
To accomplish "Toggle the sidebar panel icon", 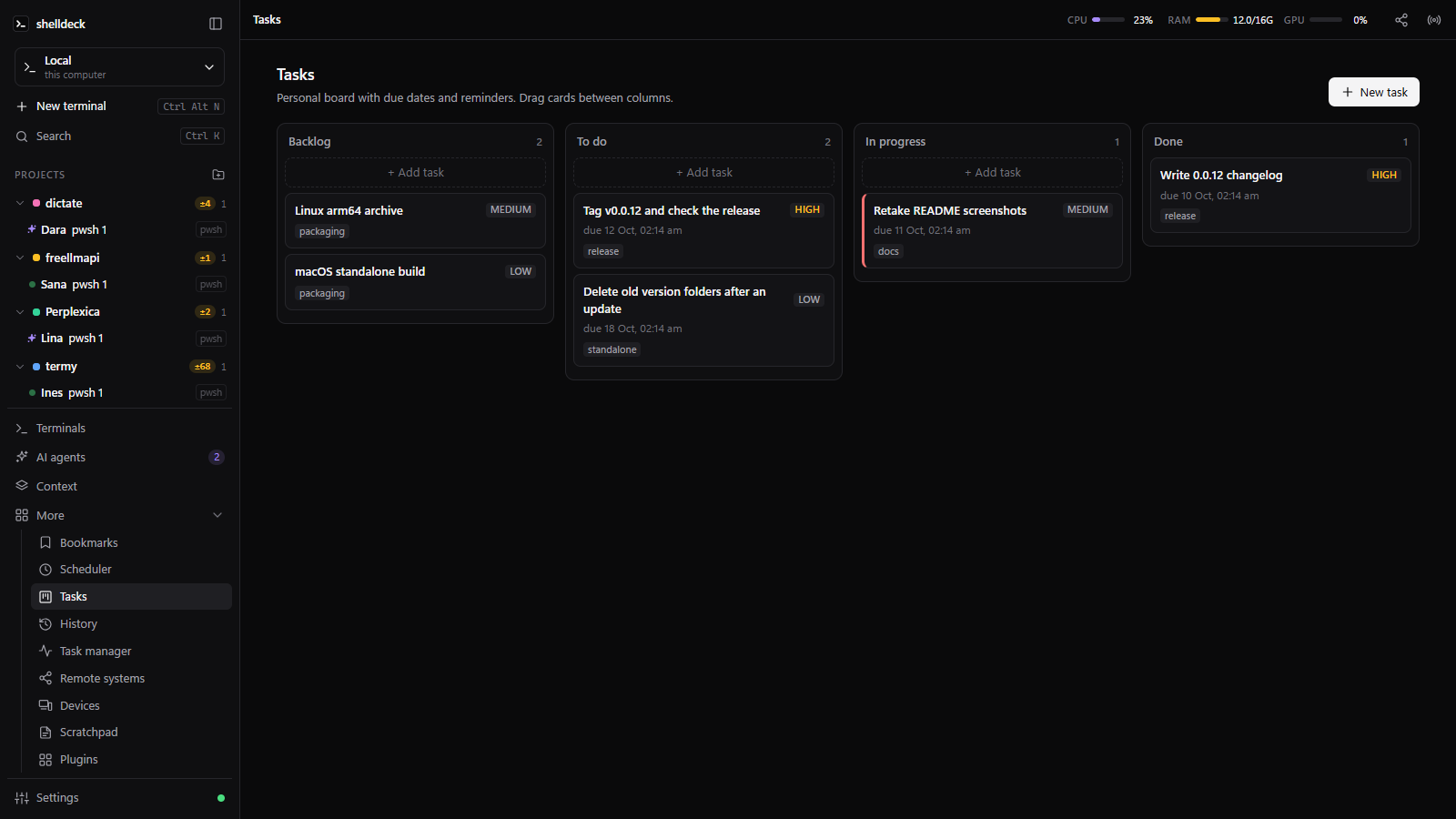I will click(216, 24).
